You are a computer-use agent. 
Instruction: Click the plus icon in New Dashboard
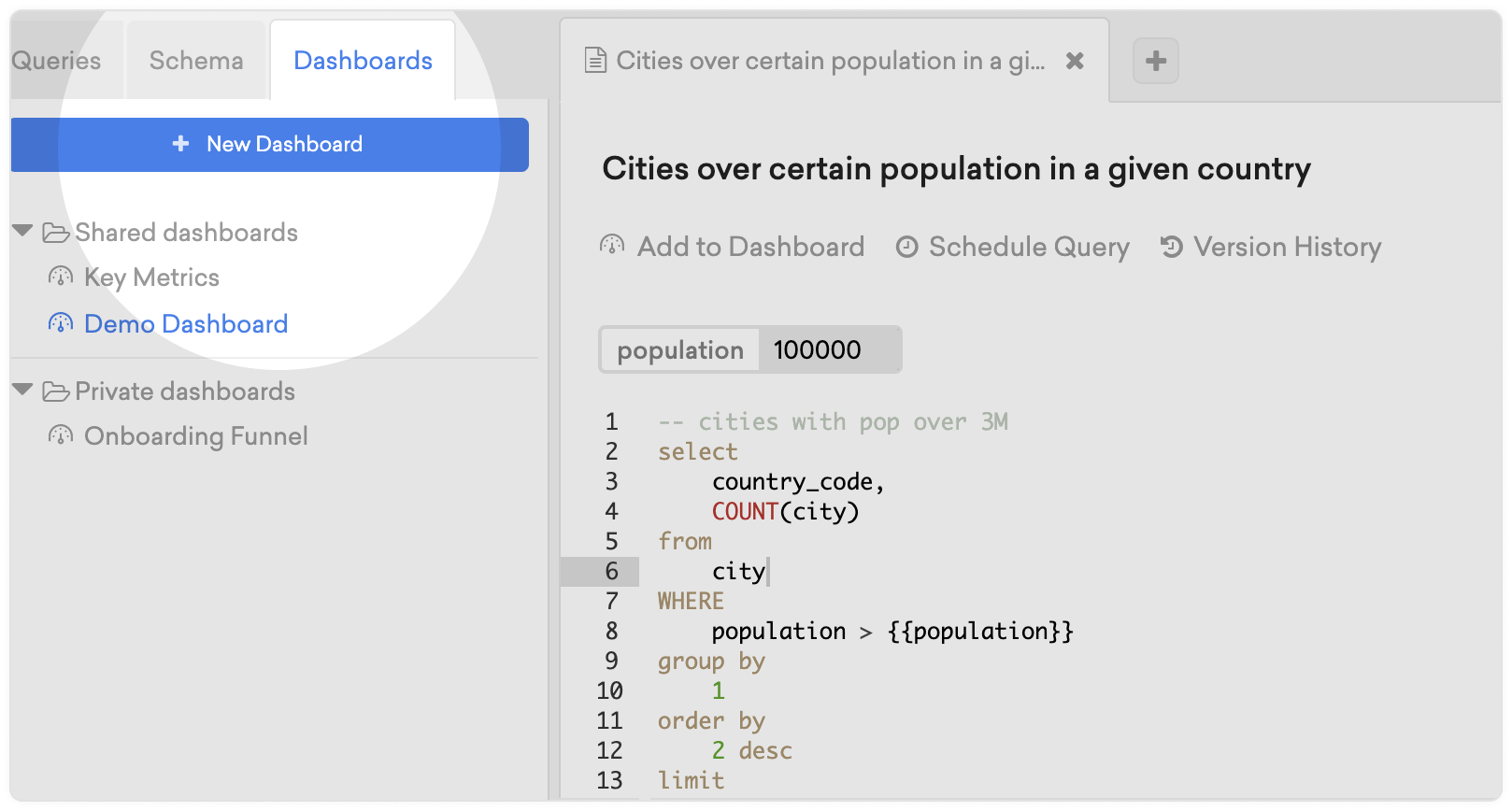[181, 144]
